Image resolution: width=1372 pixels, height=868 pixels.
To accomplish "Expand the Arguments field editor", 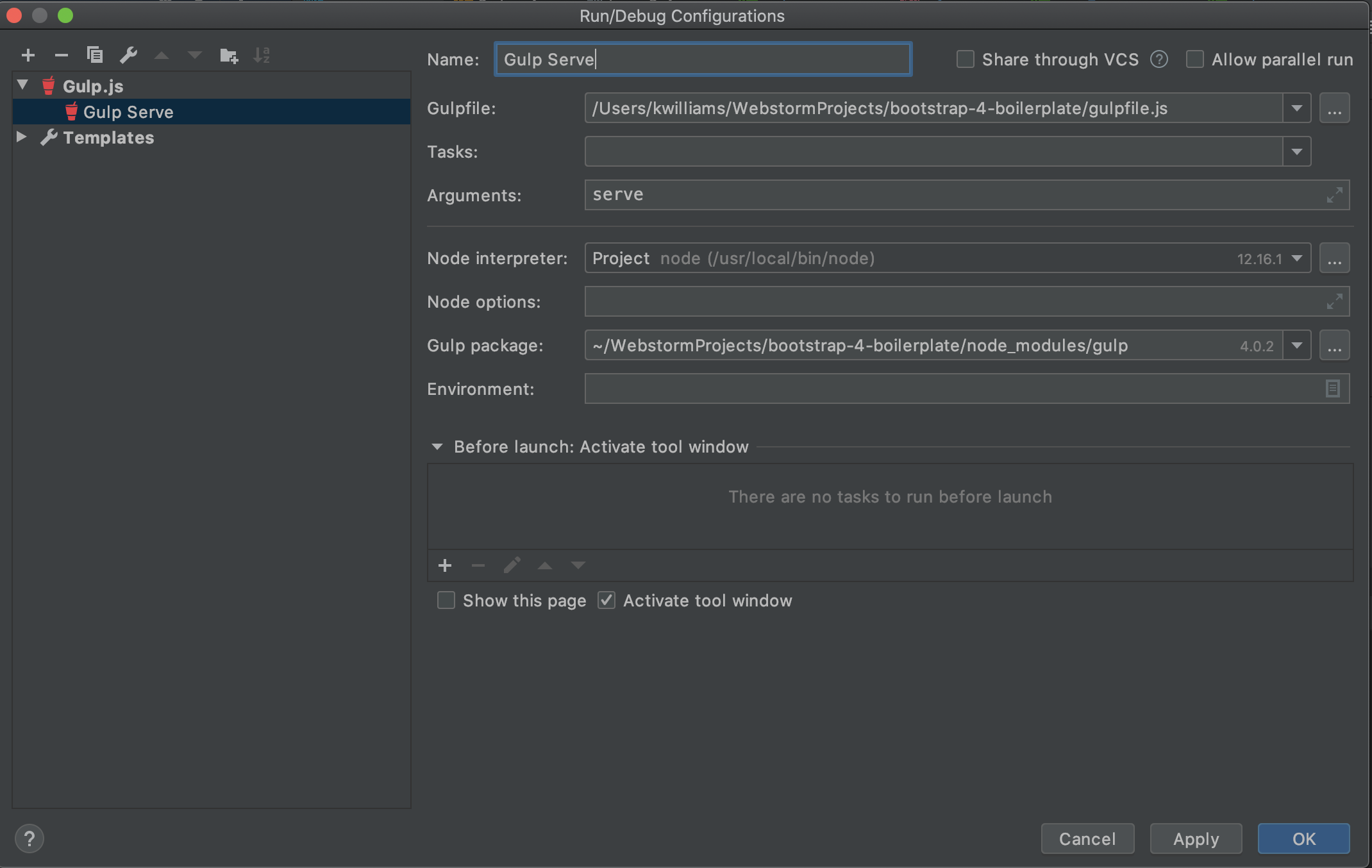I will click(x=1334, y=195).
